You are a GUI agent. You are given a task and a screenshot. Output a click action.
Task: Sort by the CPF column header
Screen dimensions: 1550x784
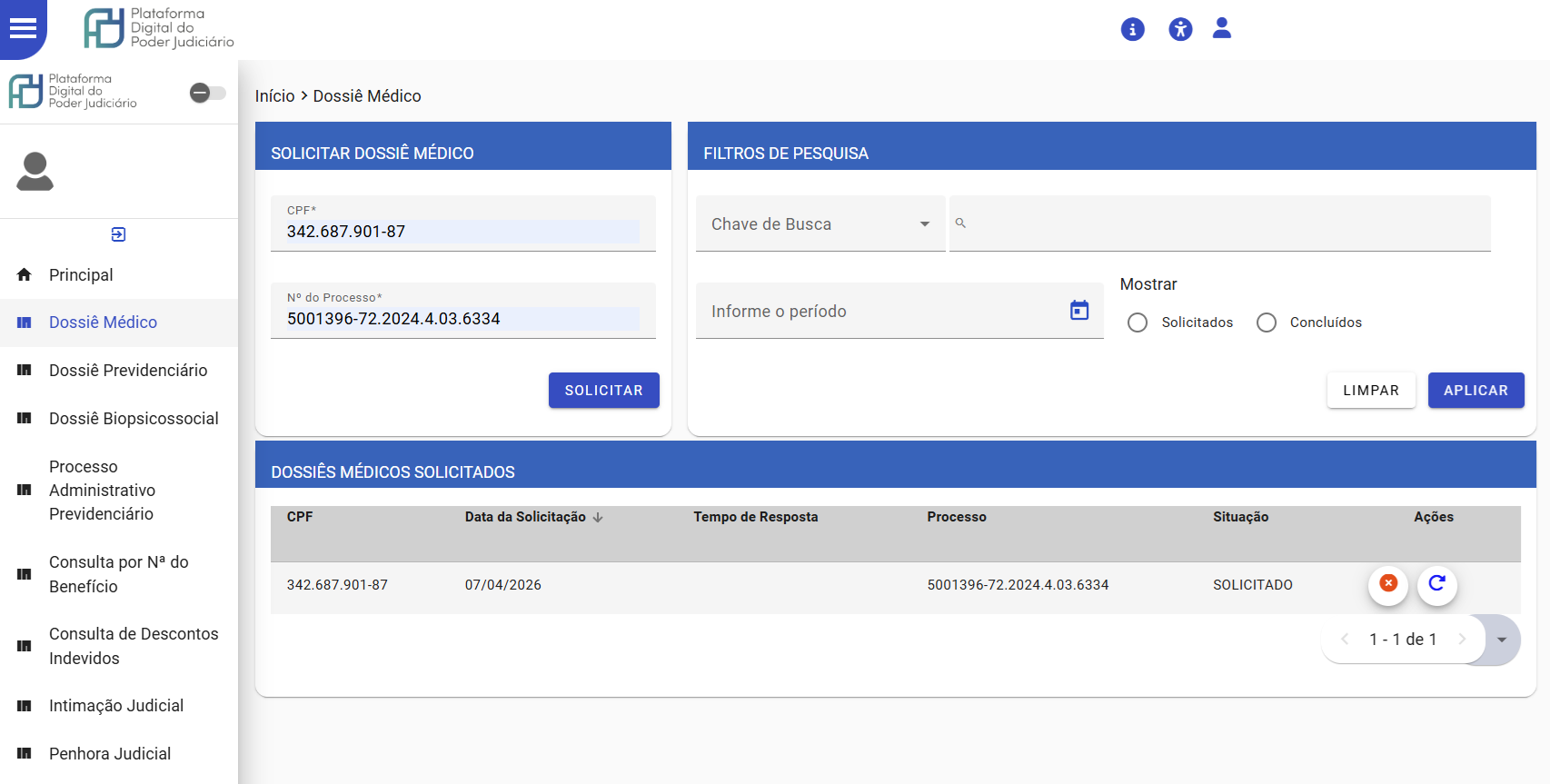point(300,517)
